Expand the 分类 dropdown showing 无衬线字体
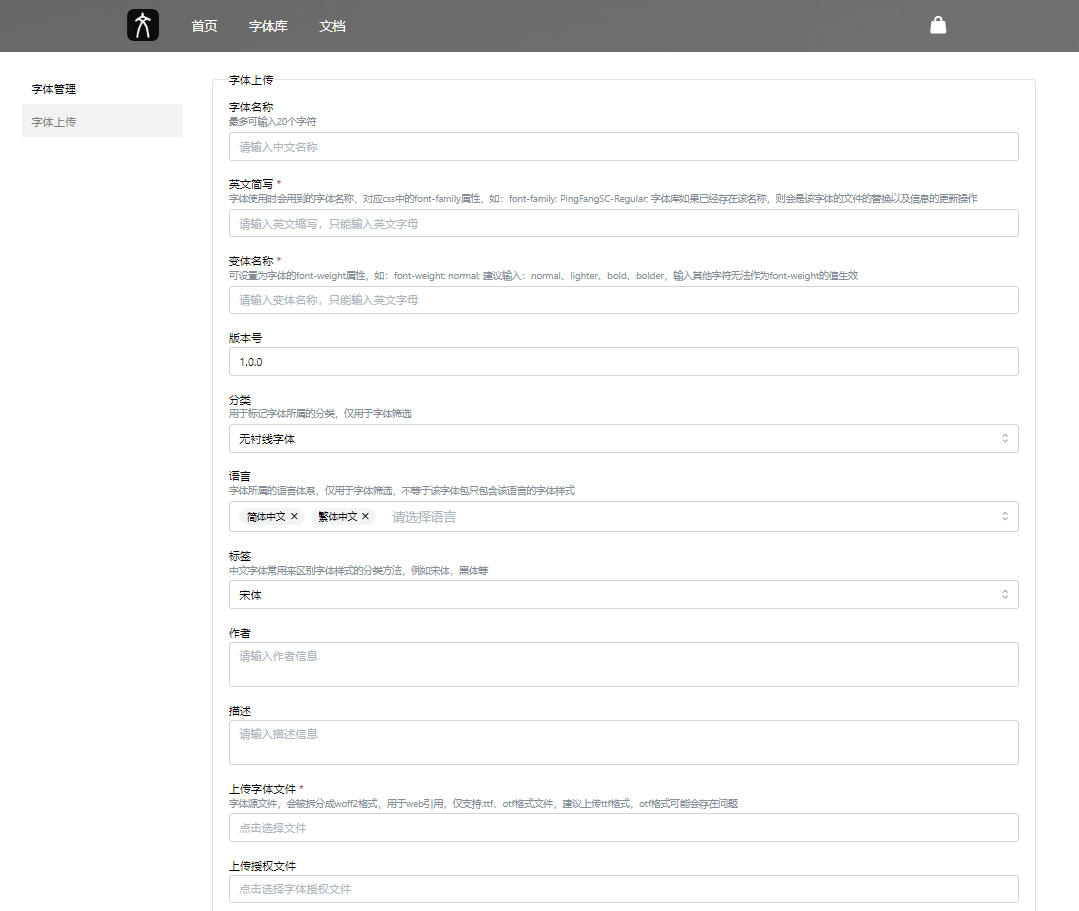 coord(623,438)
